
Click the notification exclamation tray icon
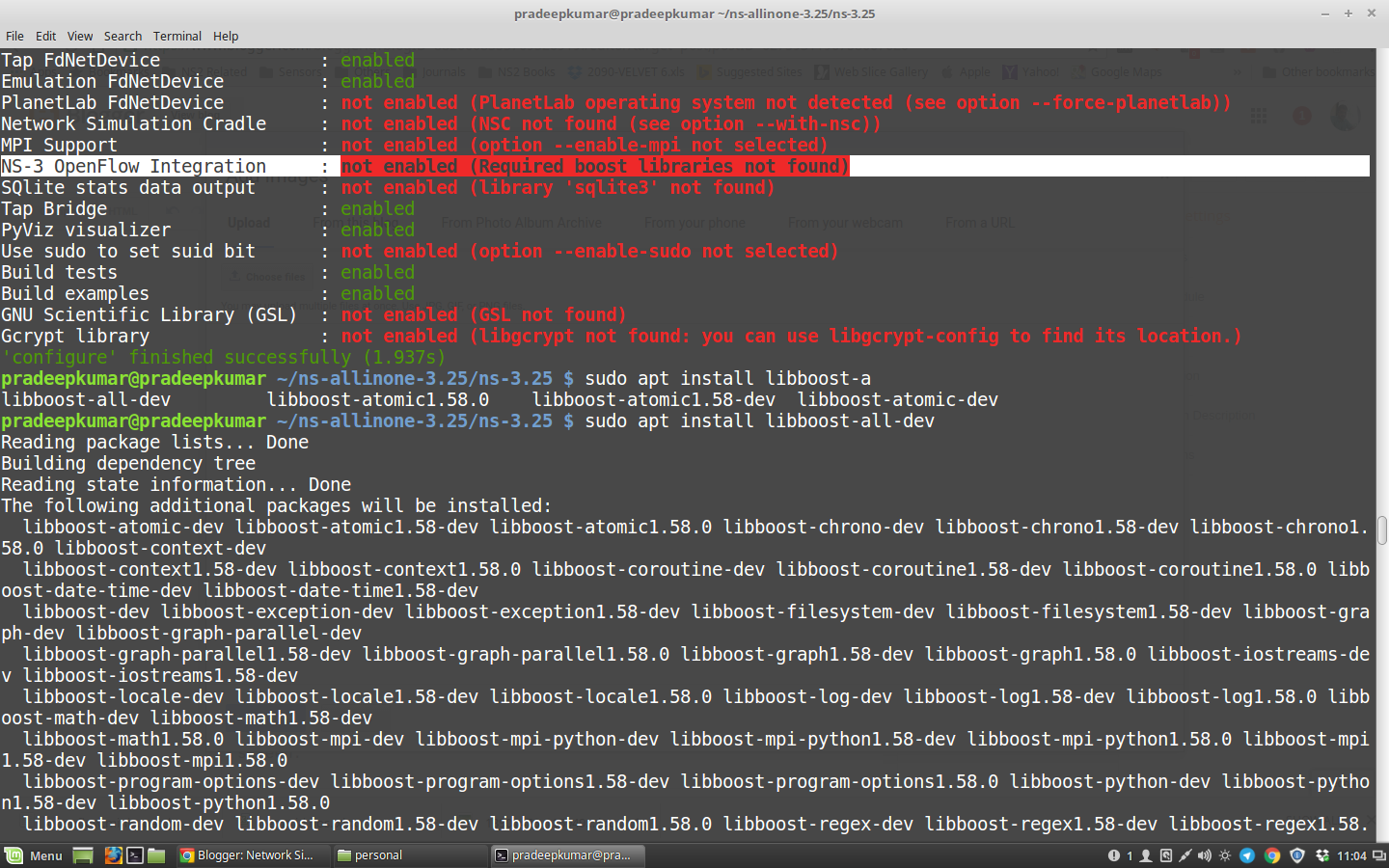pyautogui.click(x=1113, y=856)
